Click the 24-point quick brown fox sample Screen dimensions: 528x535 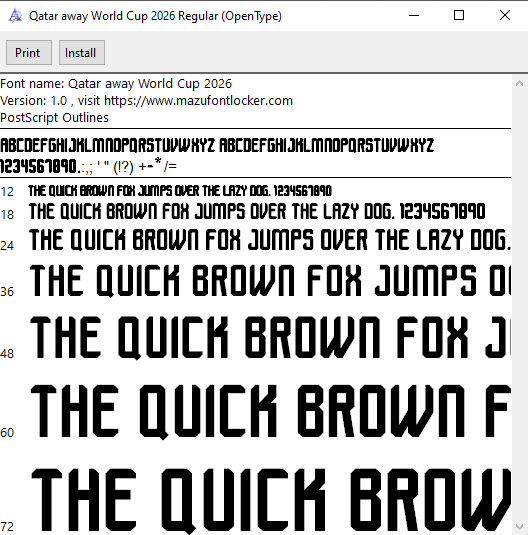point(270,240)
